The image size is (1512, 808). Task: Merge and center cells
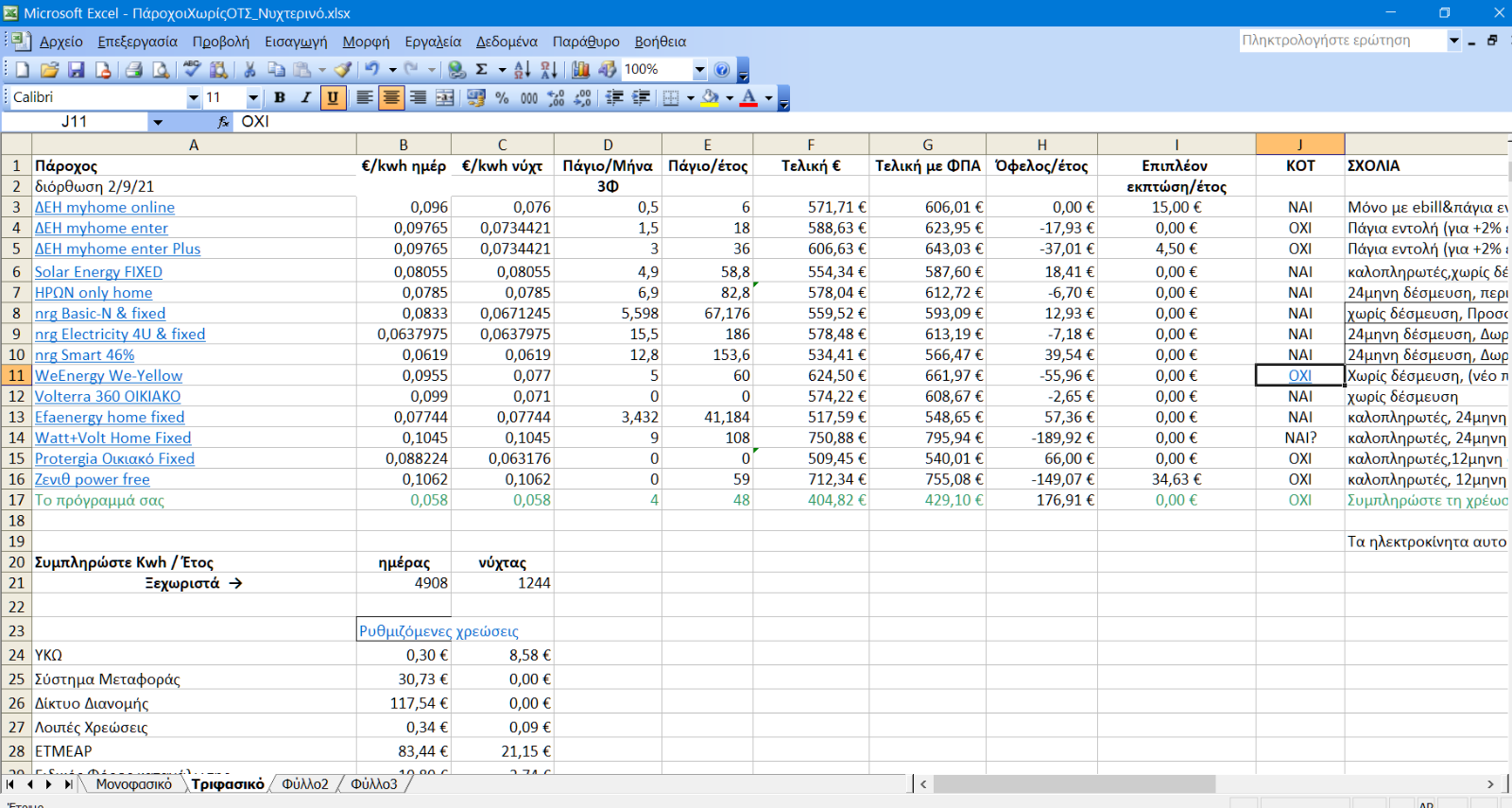click(x=444, y=97)
